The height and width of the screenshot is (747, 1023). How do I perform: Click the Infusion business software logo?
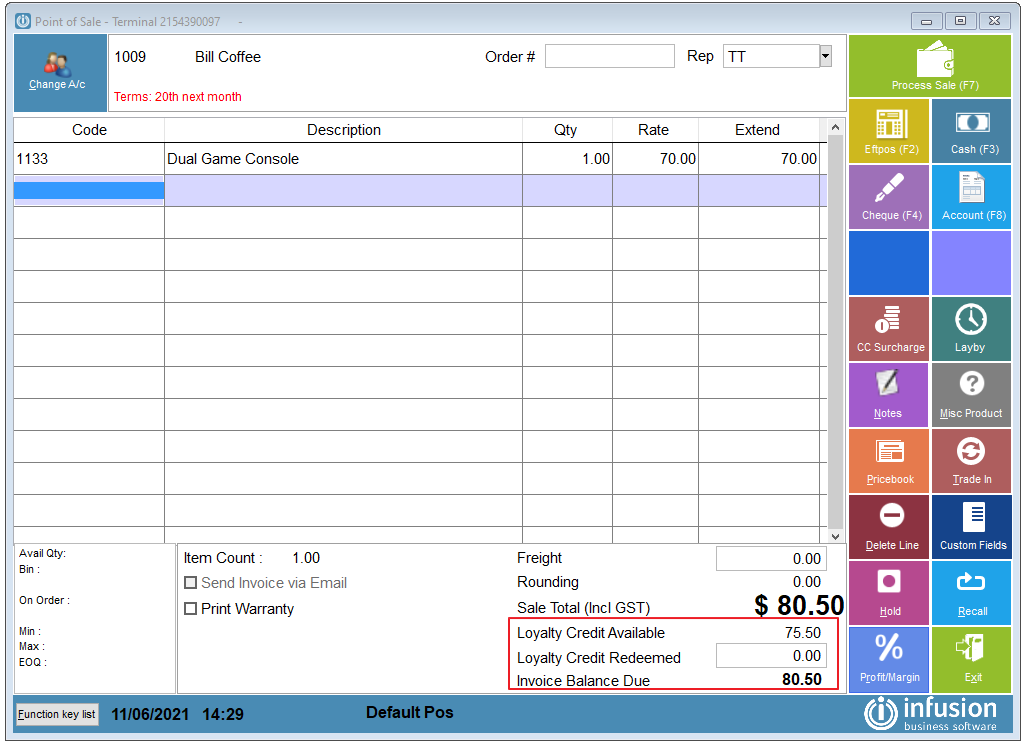931,713
